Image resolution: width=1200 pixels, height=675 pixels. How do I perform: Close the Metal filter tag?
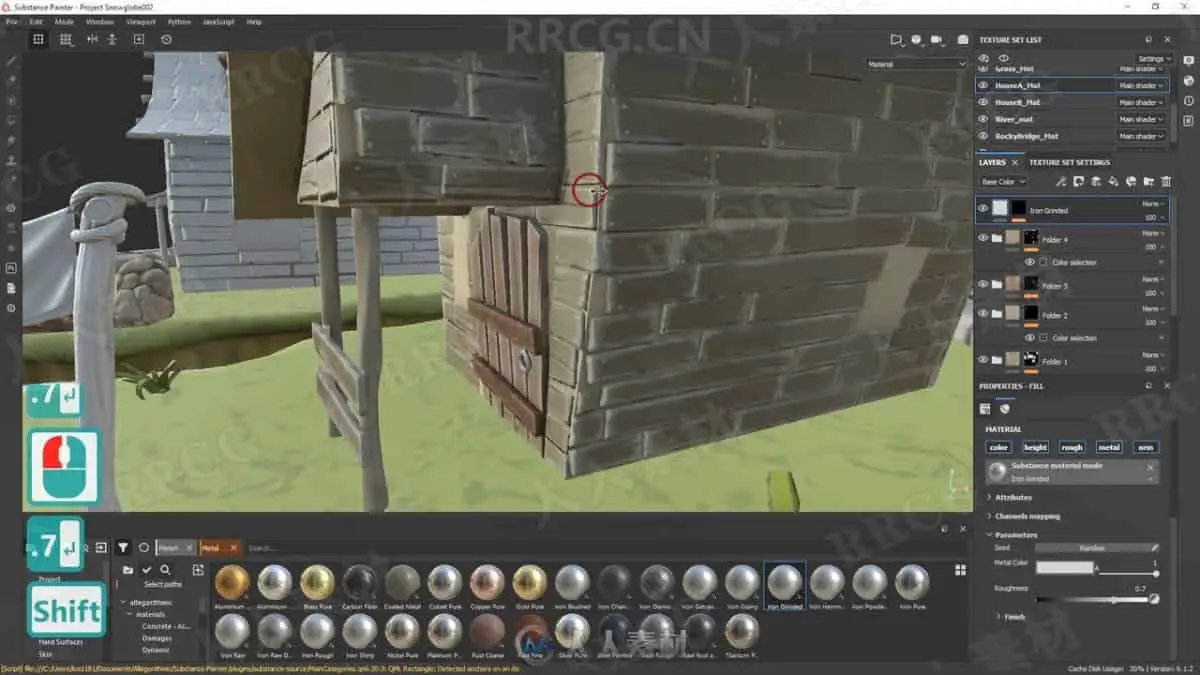[233, 548]
